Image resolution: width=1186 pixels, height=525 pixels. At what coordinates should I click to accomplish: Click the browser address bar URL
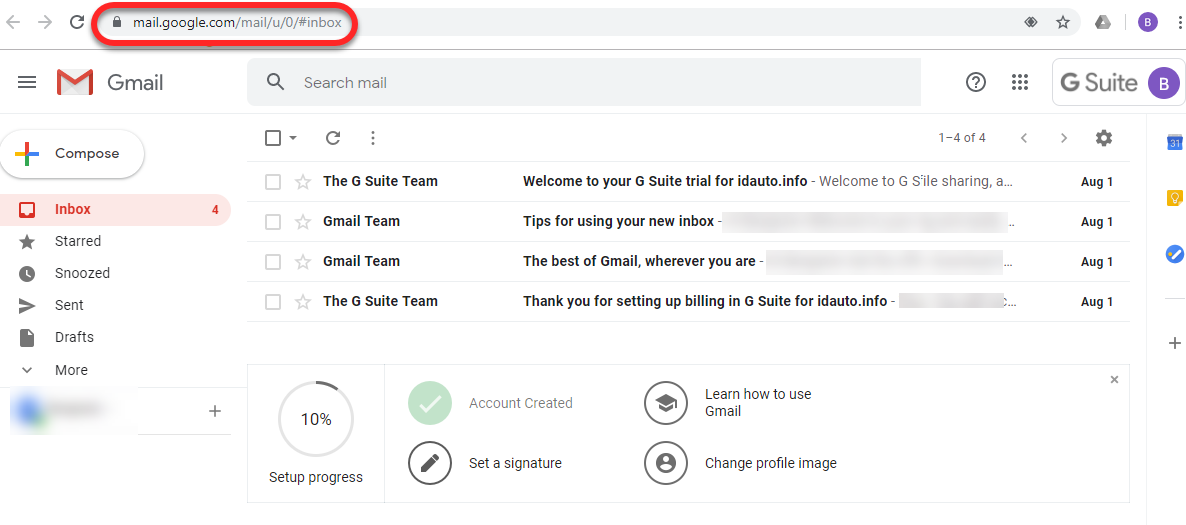coord(237,23)
